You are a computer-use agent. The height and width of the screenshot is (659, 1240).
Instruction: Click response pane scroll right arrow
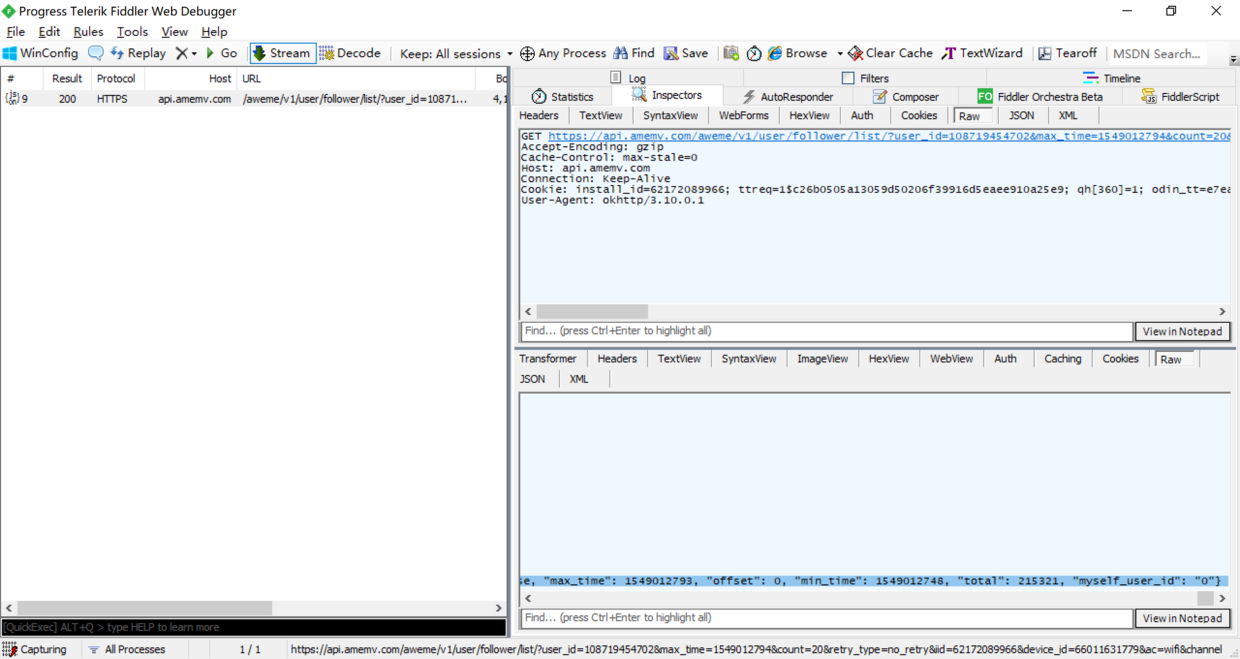tap(1222, 598)
